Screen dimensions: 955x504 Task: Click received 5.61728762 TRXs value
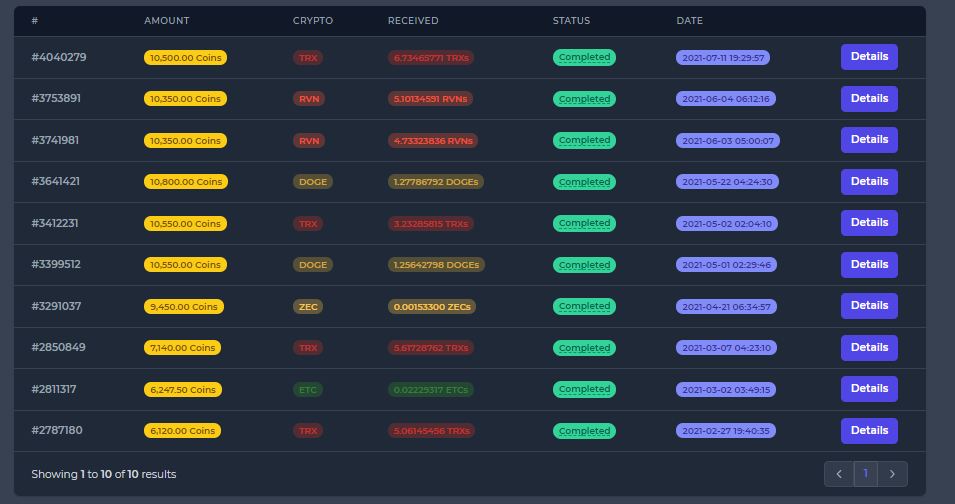pyautogui.click(x=431, y=348)
